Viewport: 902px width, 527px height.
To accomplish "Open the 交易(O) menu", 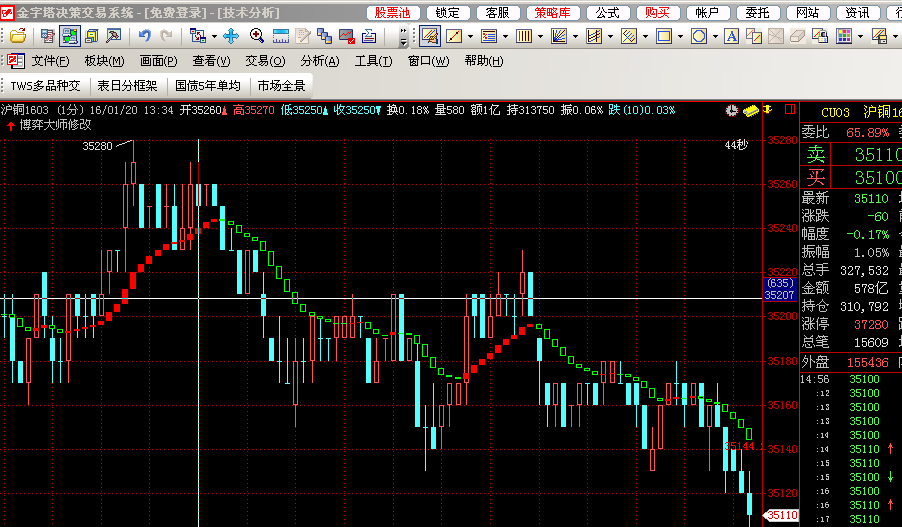I will pyautogui.click(x=265, y=61).
